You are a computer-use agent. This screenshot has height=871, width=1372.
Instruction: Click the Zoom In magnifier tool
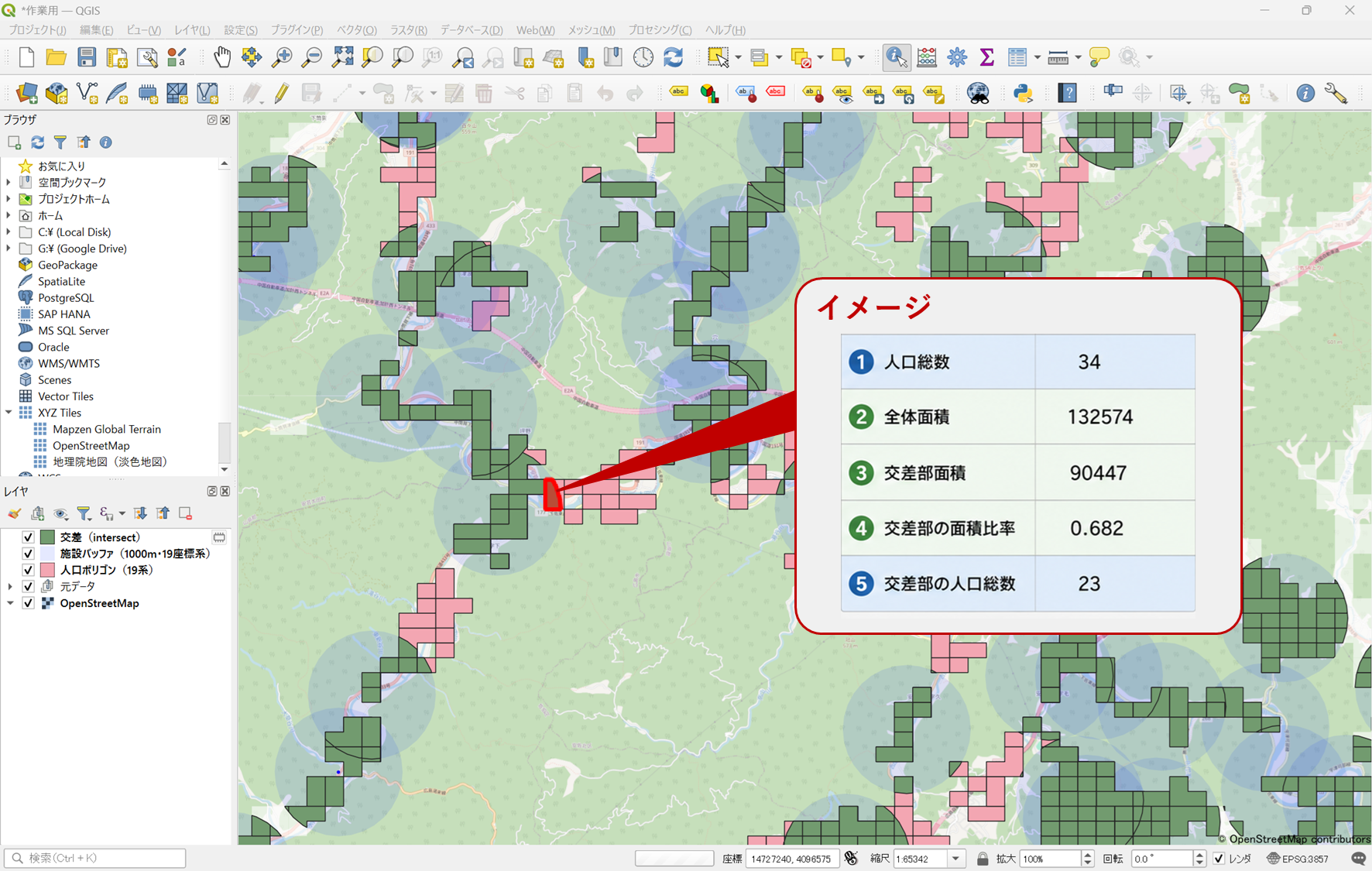(x=282, y=57)
